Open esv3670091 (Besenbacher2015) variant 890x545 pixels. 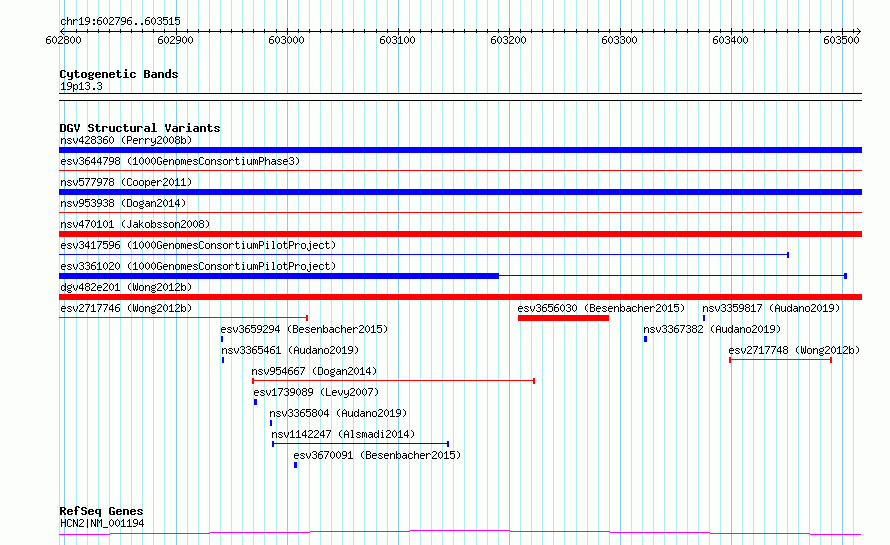click(x=377, y=455)
